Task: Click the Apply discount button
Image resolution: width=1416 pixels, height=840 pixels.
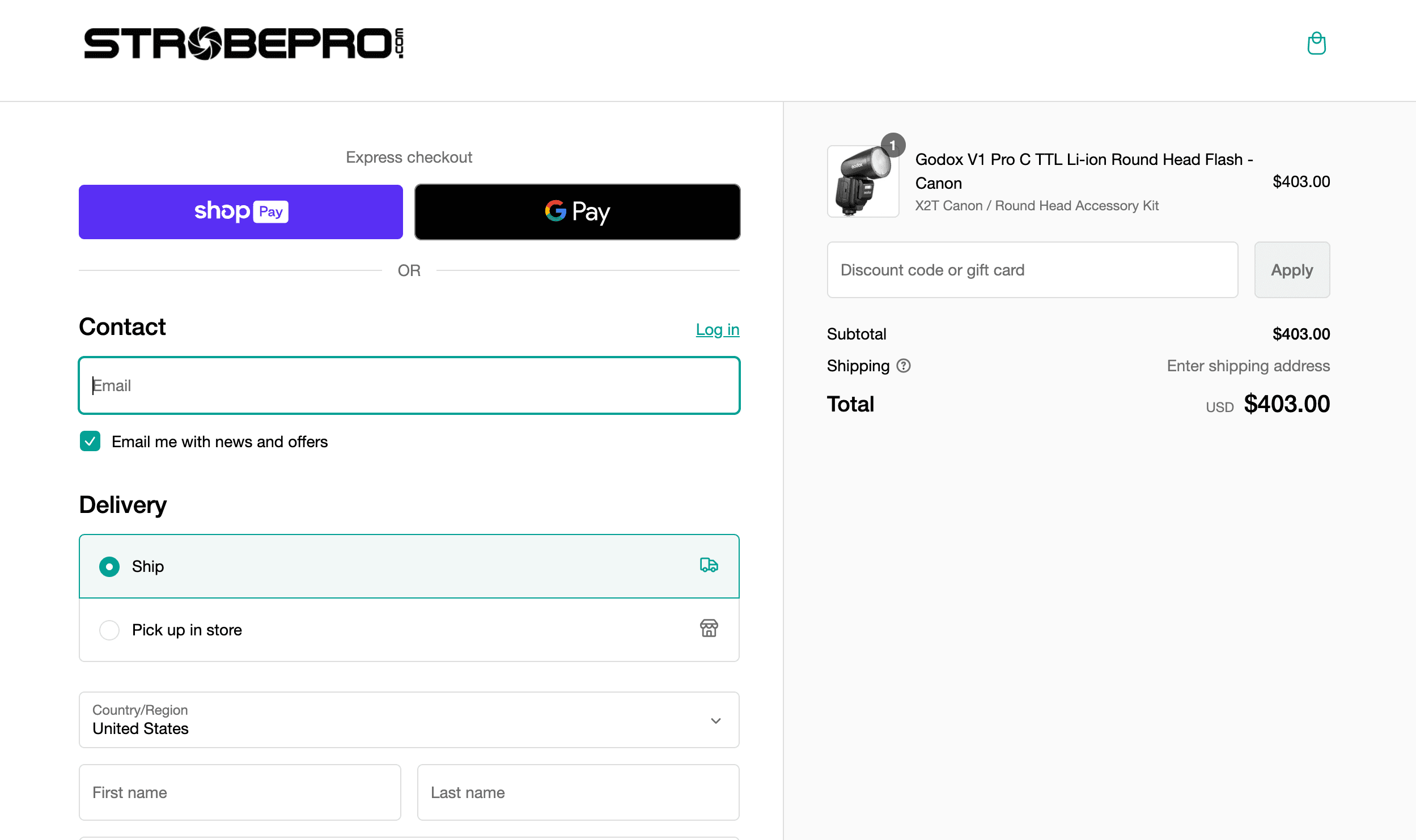Action: point(1292,270)
